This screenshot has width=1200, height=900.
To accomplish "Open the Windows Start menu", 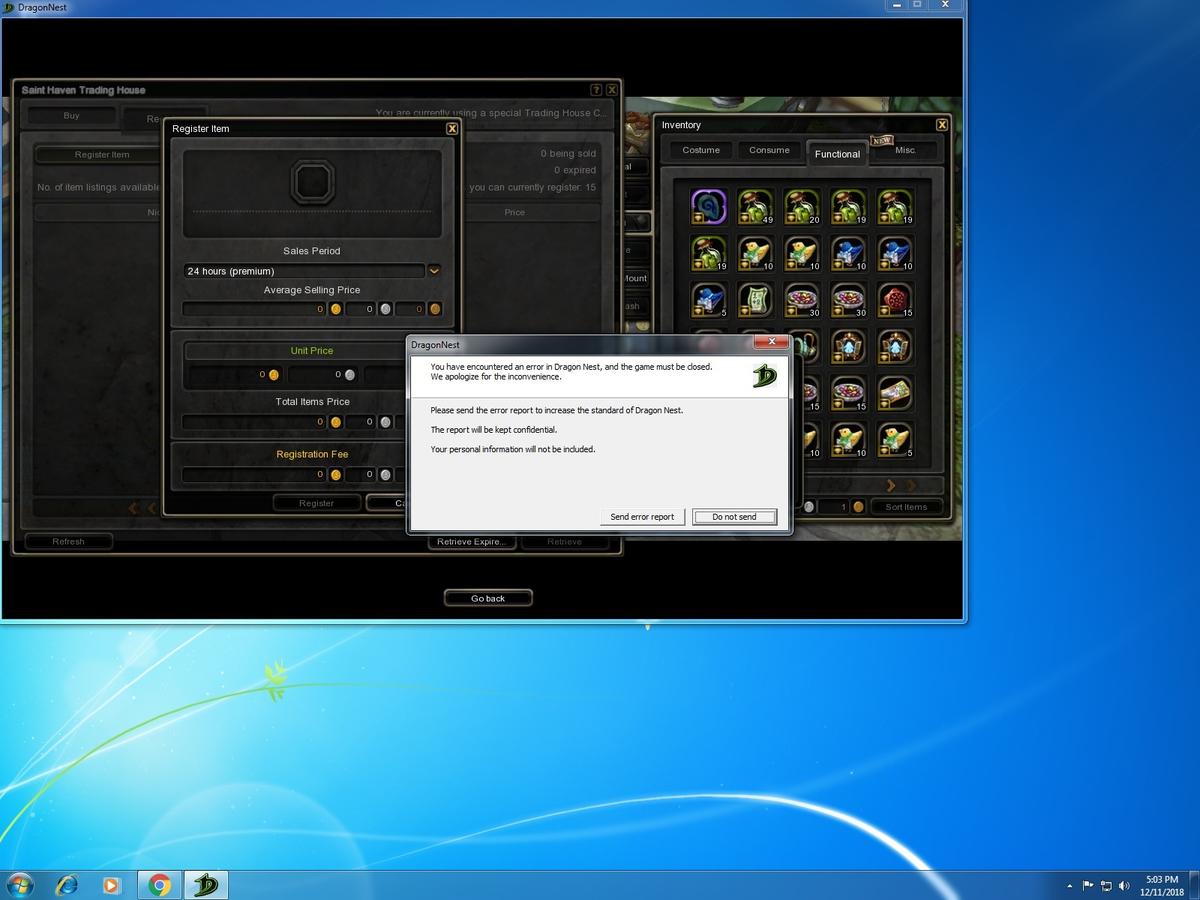I will pos(19,885).
